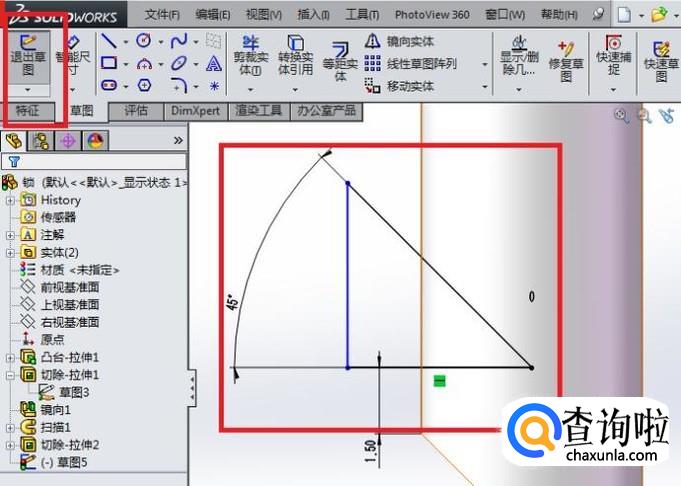Open the 编辑(E) menu
Image resolution: width=681 pixels, height=486 pixels.
click(212, 15)
